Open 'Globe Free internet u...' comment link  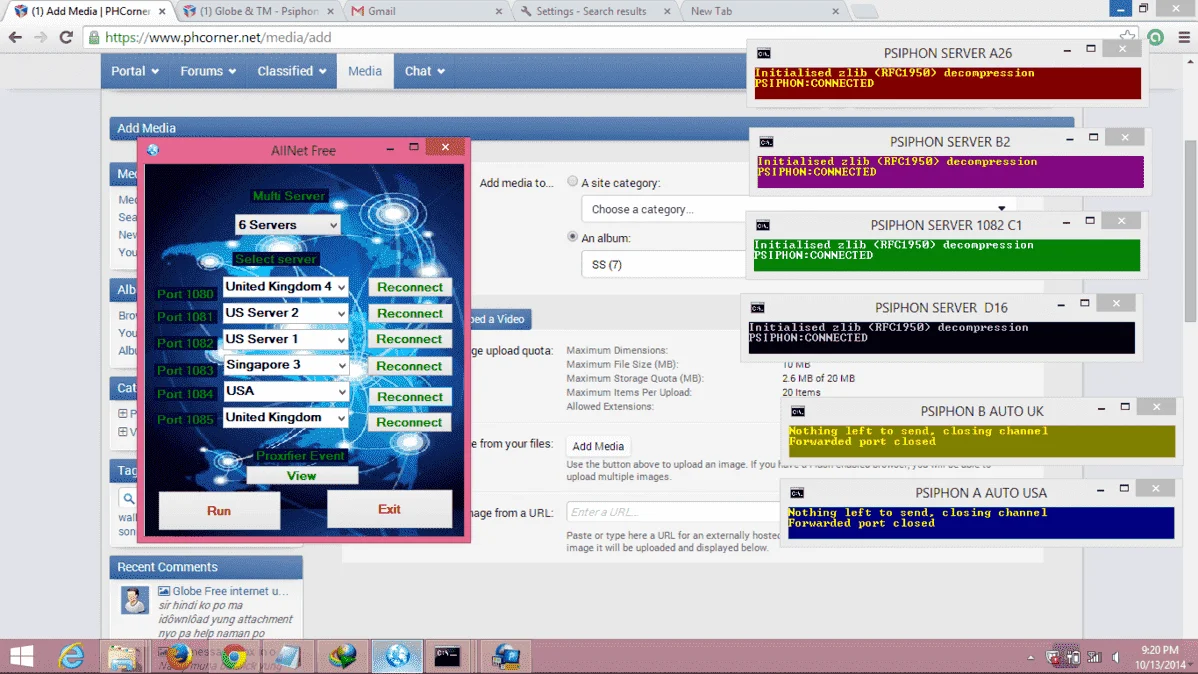(x=230, y=591)
